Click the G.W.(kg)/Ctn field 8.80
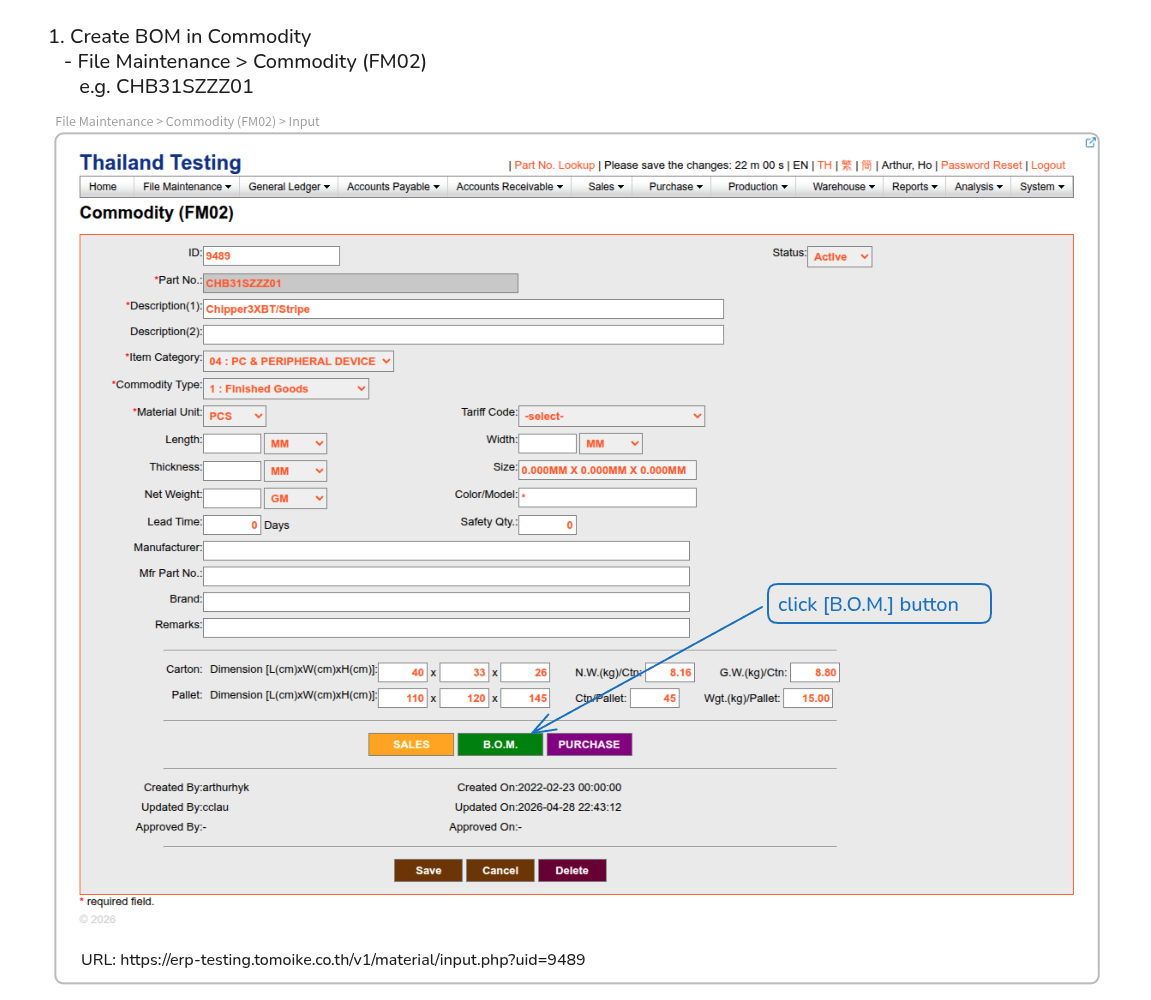The image size is (1151, 1000). coord(815,673)
